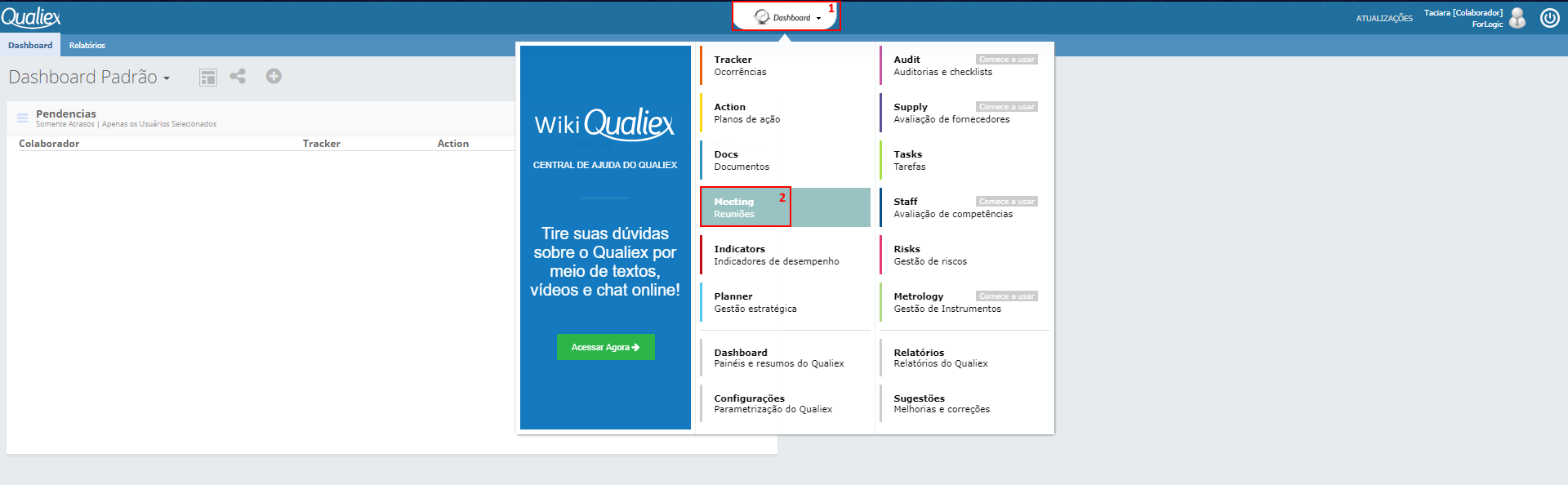The height and width of the screenshot is (485, 1568).
Task: Open Relatórios do Qualiex menu entry
Action: click(964, 358)
